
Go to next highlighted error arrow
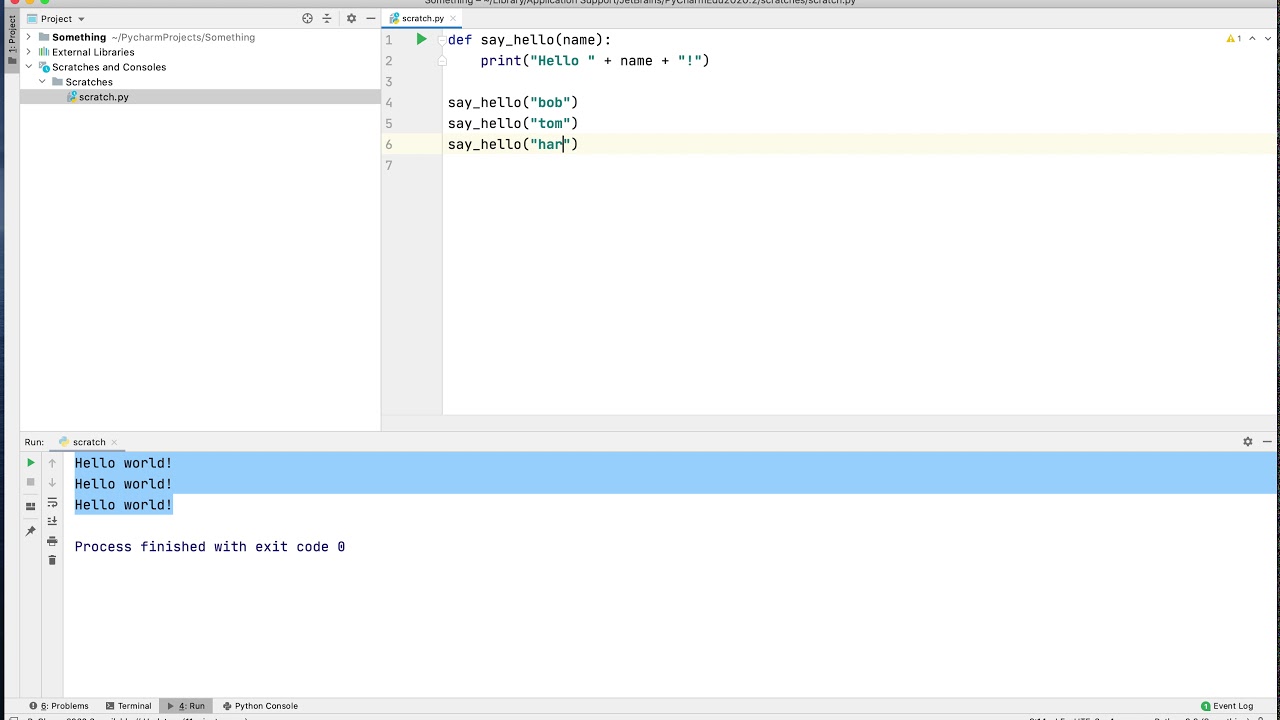(x=1267, y=39)
